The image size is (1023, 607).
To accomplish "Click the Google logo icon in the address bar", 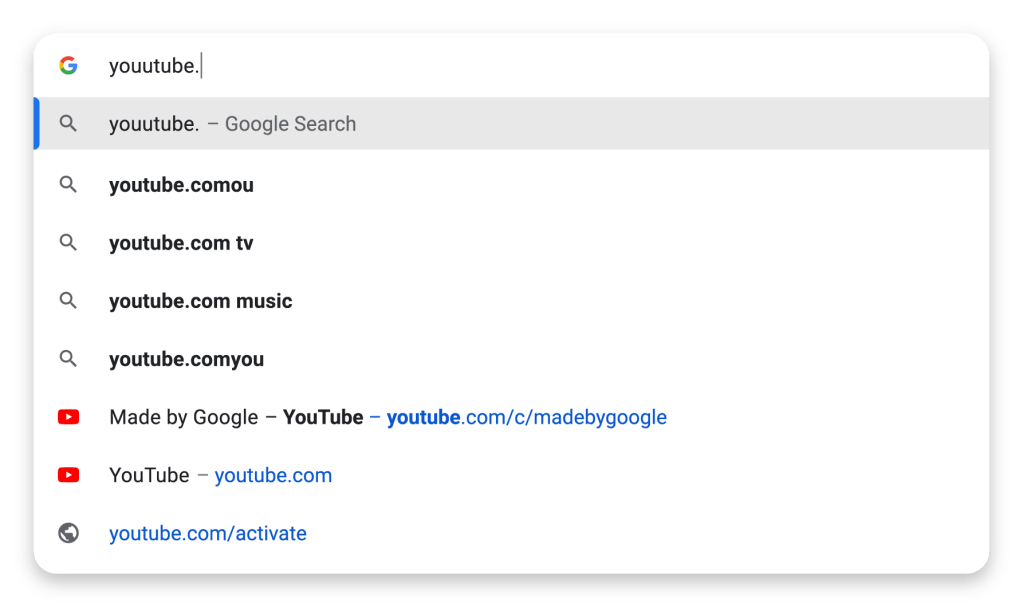I will click(68, 66).
